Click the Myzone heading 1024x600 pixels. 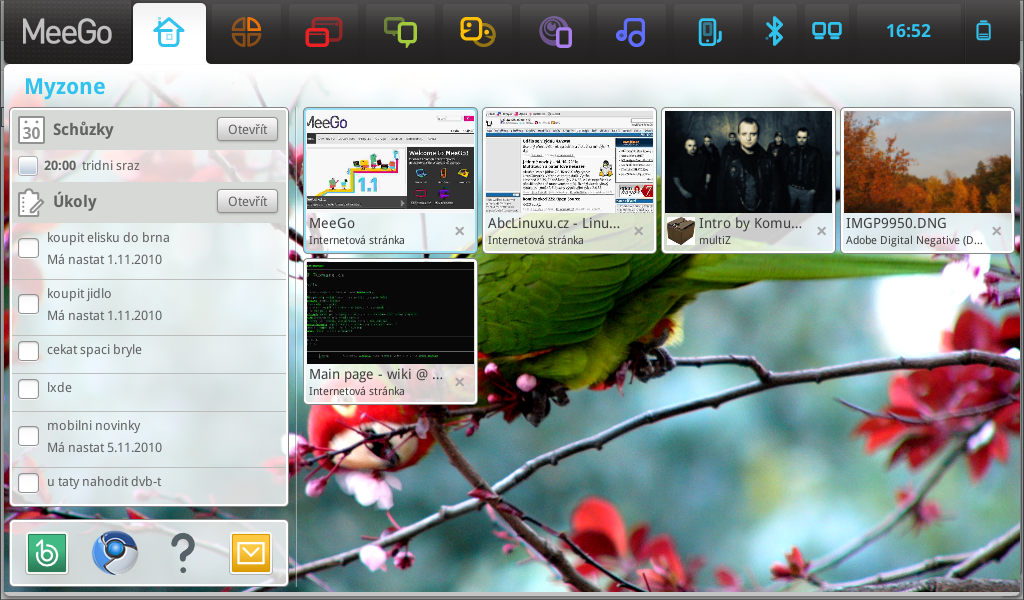click(x=65, y=86)
